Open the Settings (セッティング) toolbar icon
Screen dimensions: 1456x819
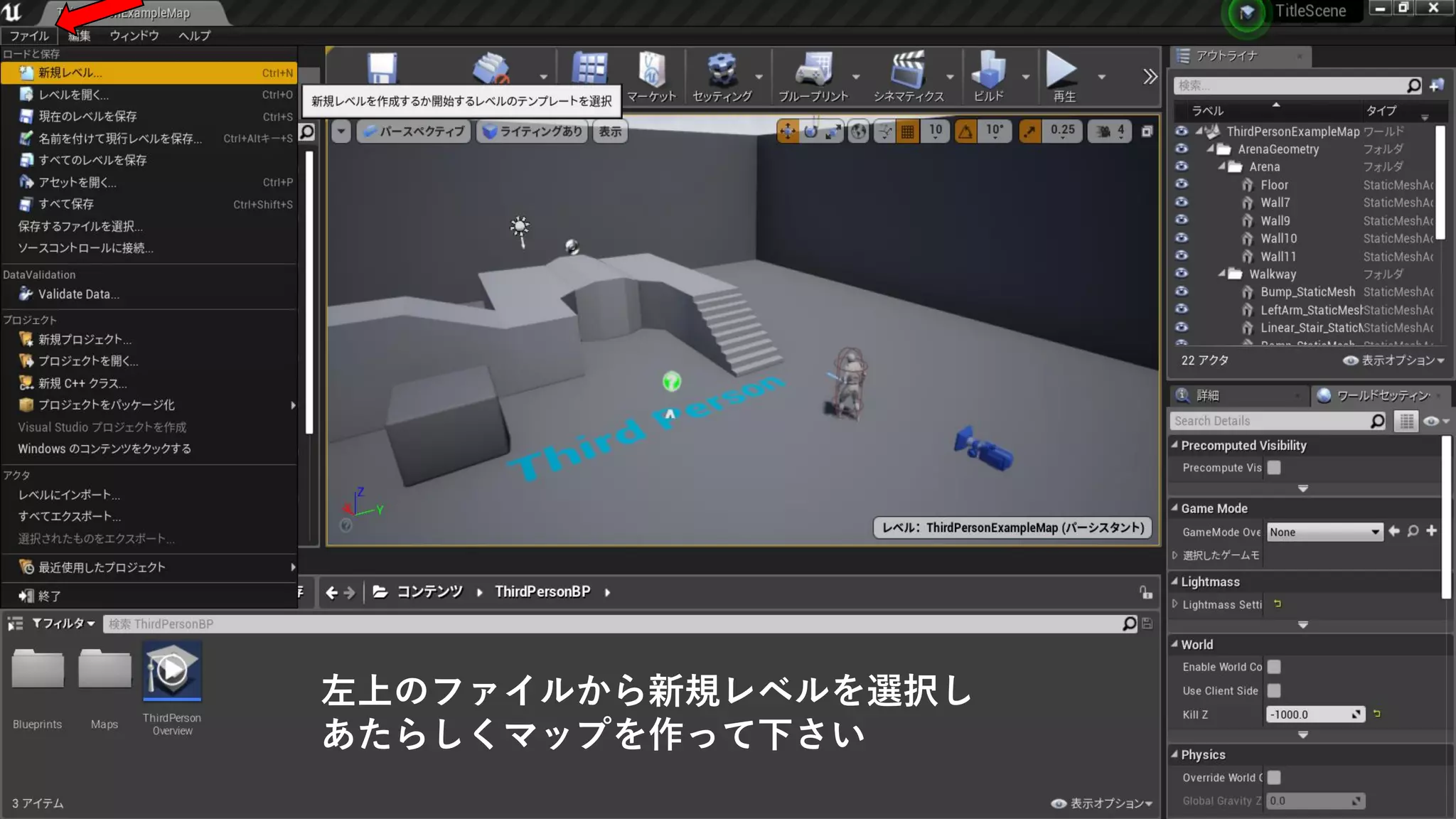point(722,71)
